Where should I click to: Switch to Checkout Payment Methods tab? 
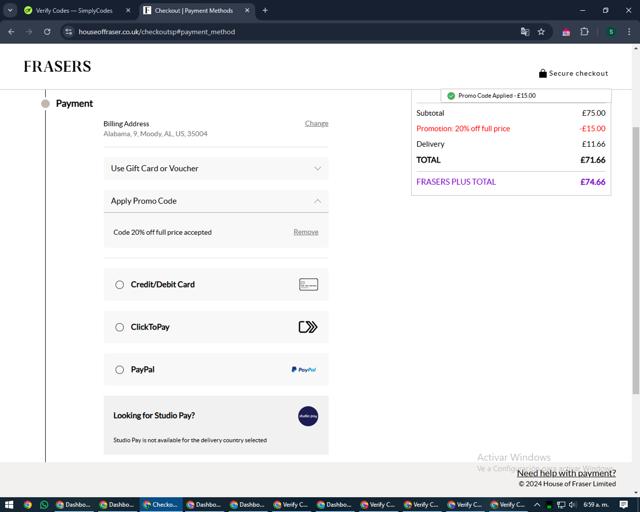coord(193,11)
